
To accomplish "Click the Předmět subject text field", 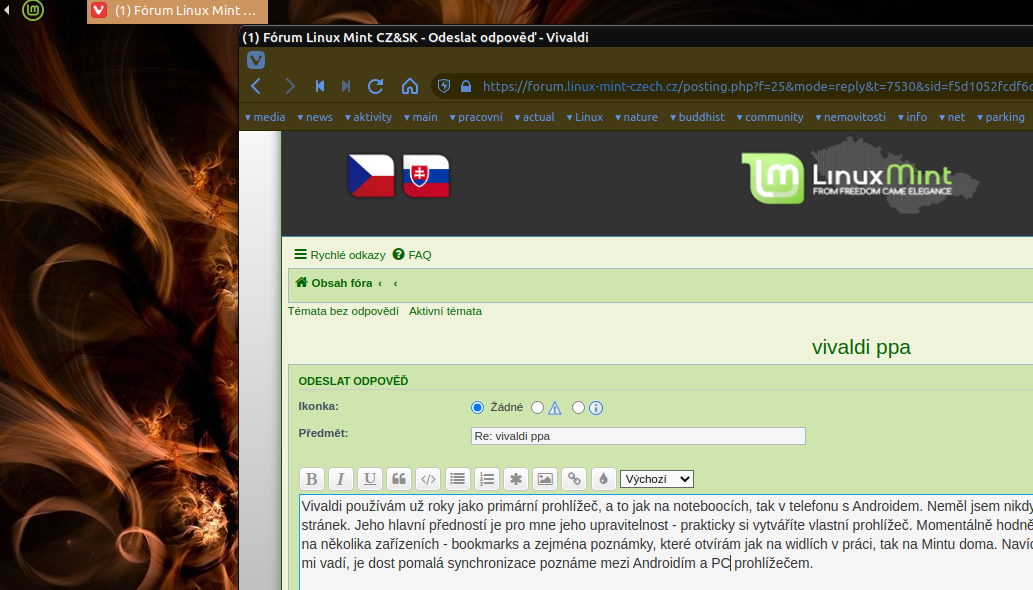I will click(x=637, y=436).
